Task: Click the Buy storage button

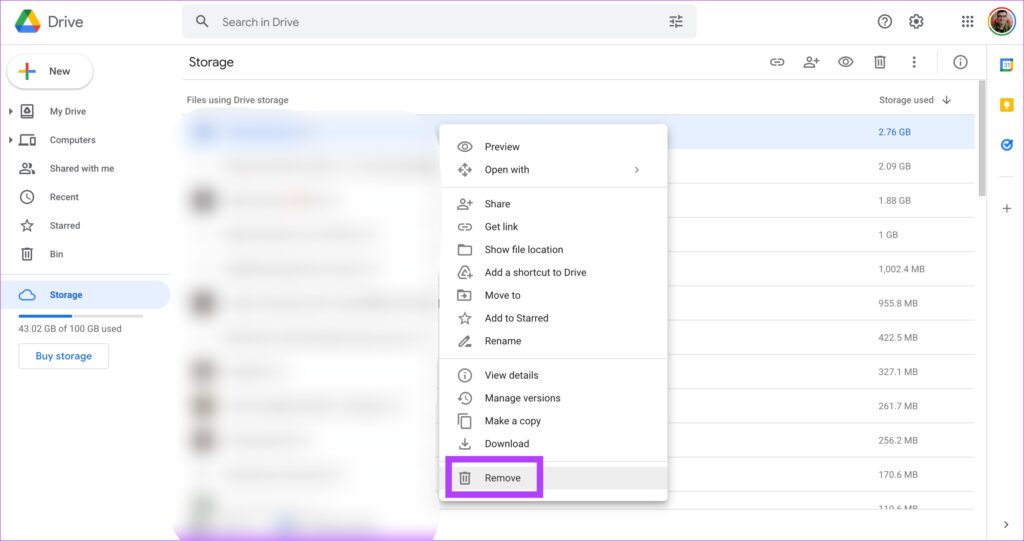Action: click(63, 356)
